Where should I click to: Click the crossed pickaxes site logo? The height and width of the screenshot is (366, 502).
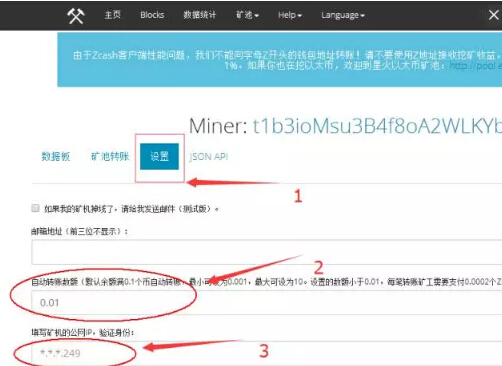coord(76,15)
